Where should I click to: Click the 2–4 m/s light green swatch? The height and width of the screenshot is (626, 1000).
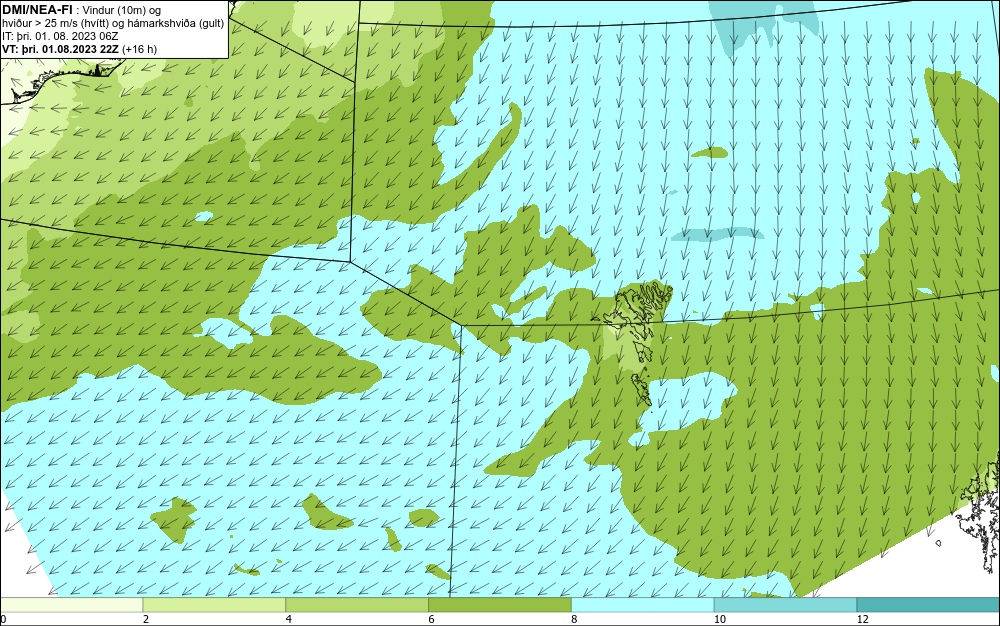coord(214,604)
